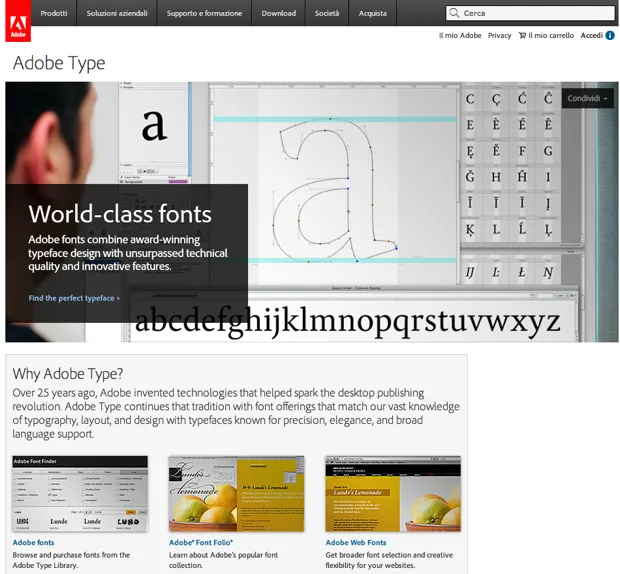Viewport: 620px width, 574px height.
Task: Open Supporto e formazione menu
Action: coord(204,13)
